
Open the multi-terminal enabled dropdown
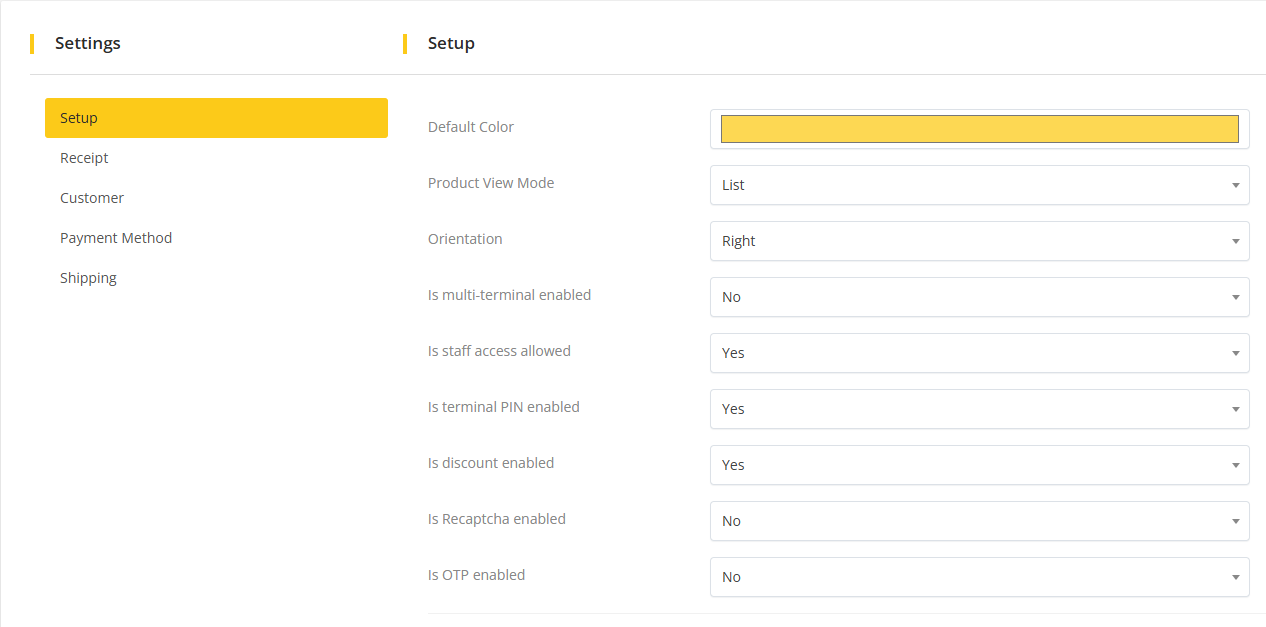[979, 297]
